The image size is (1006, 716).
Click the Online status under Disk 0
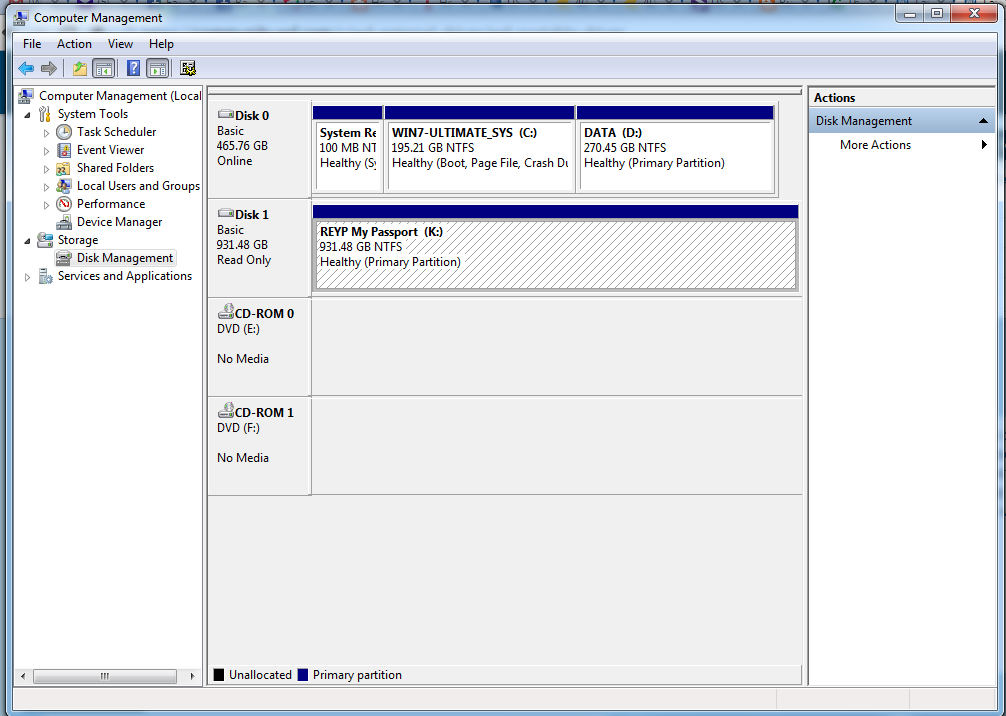(x=234, y=161)
